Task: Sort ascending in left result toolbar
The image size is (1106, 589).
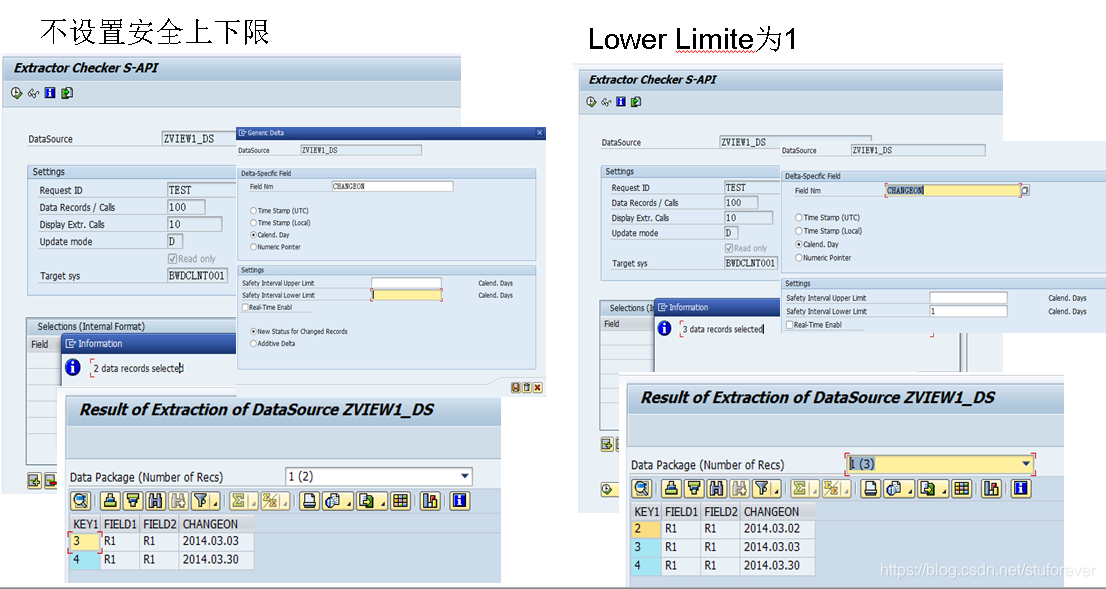Action: tap(110, 501)
